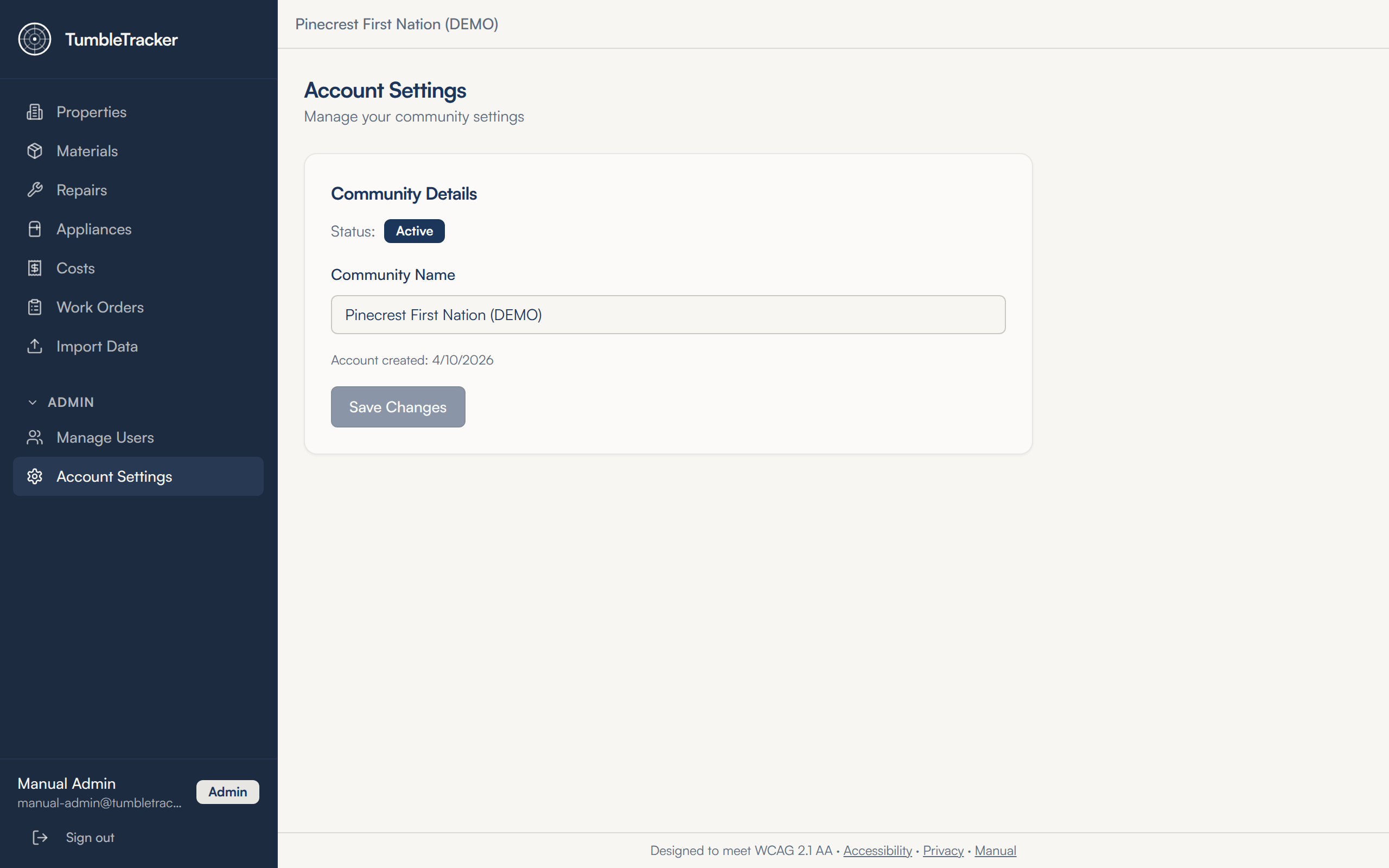Viewport: 1389px width, 868px height.
Task: Collapse the ADMIN section chevron
Action: (x=33, y=403)
